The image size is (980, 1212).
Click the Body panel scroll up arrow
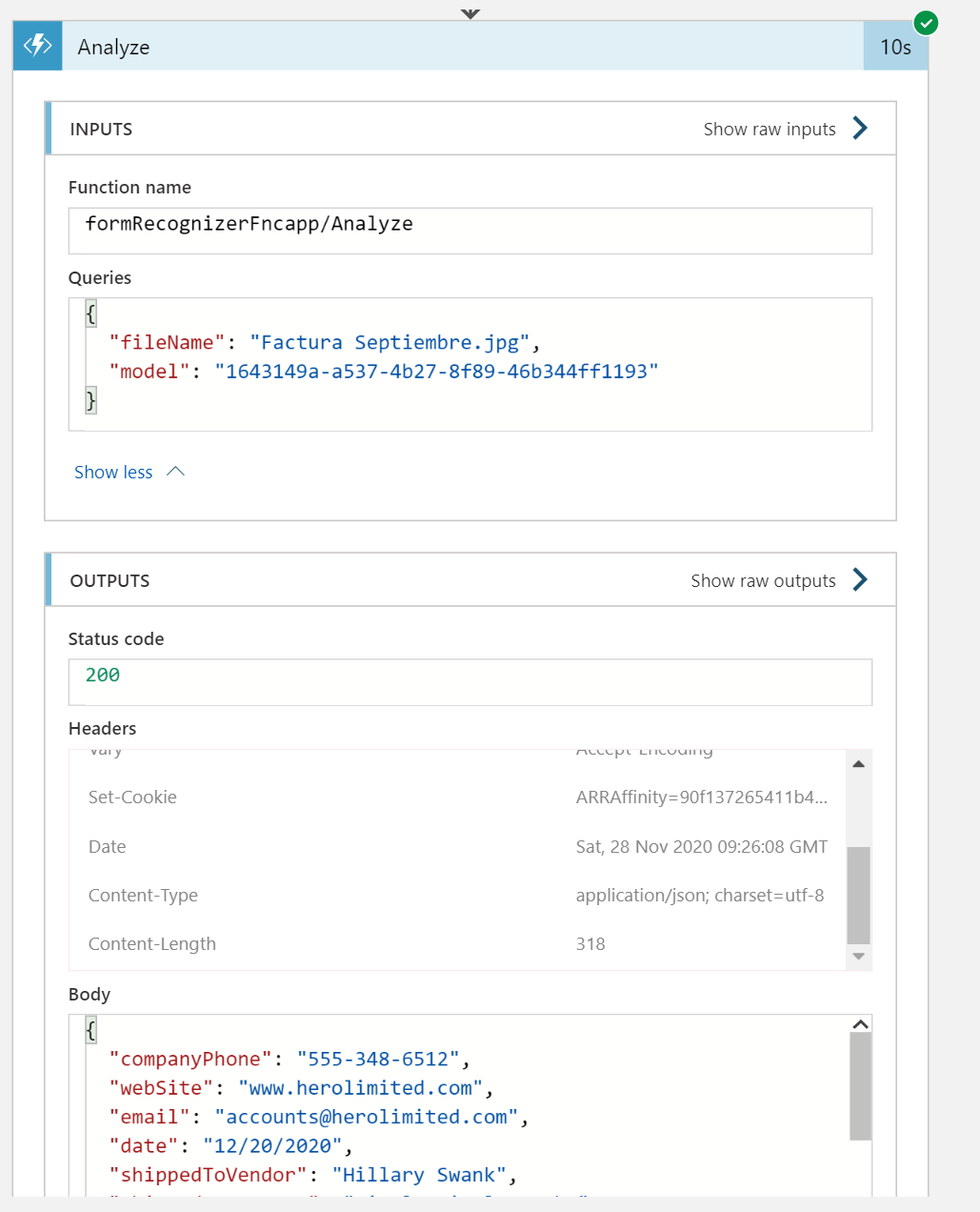tap(860, 1024)
